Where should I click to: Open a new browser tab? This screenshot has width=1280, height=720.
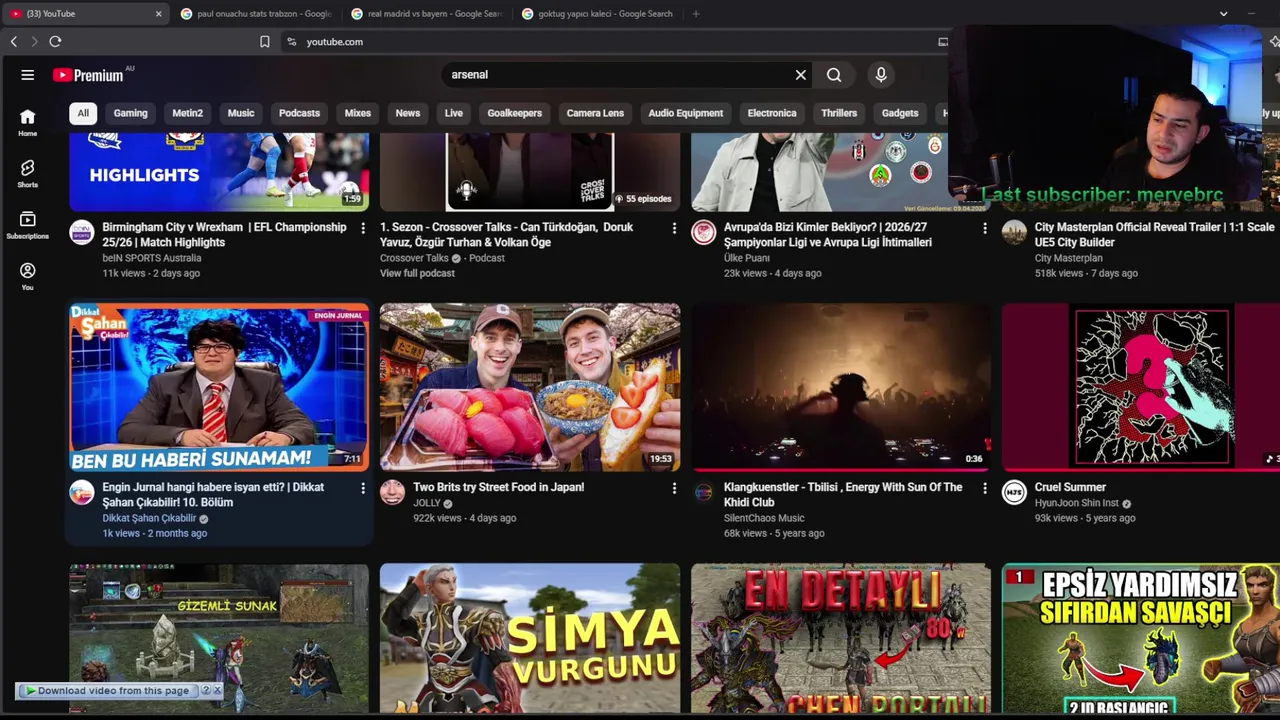point(696,14)
